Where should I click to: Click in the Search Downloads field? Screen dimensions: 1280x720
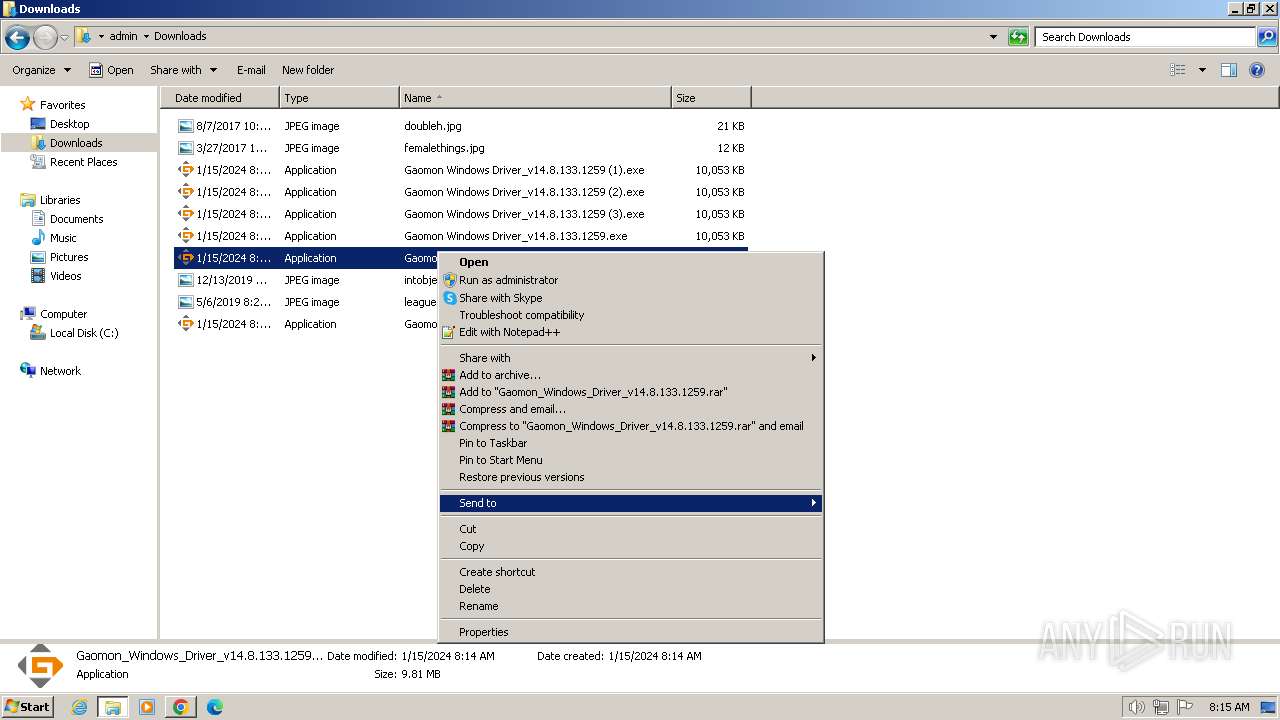coord(1145,37)
